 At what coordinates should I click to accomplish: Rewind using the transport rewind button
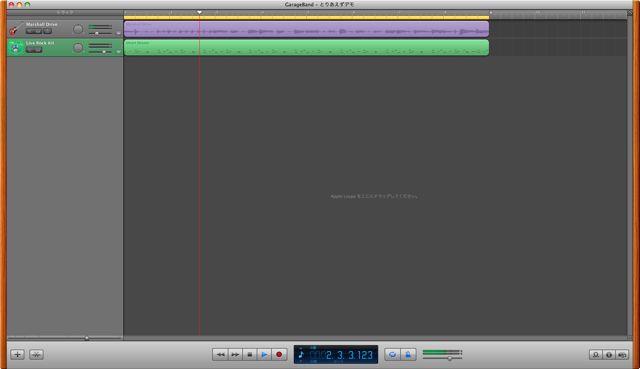[220, 354]
